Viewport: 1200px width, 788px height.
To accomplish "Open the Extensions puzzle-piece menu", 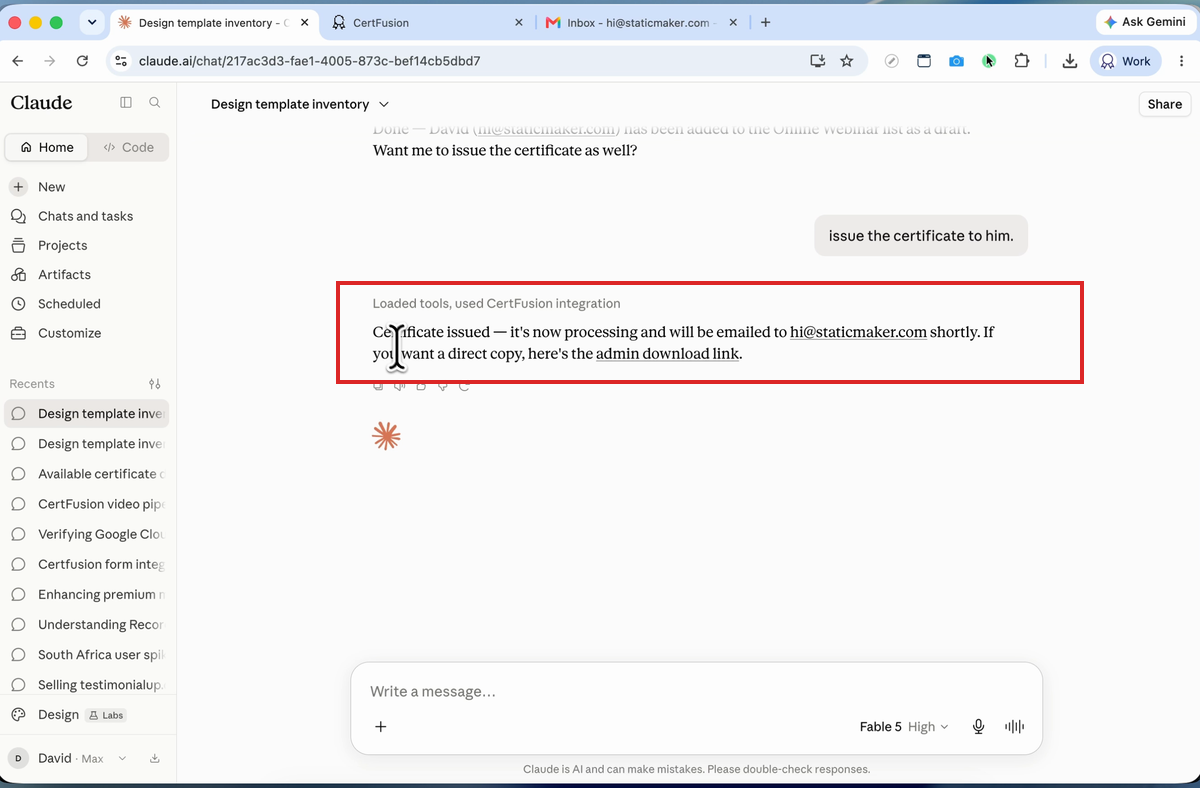I will pos(1021,61).
